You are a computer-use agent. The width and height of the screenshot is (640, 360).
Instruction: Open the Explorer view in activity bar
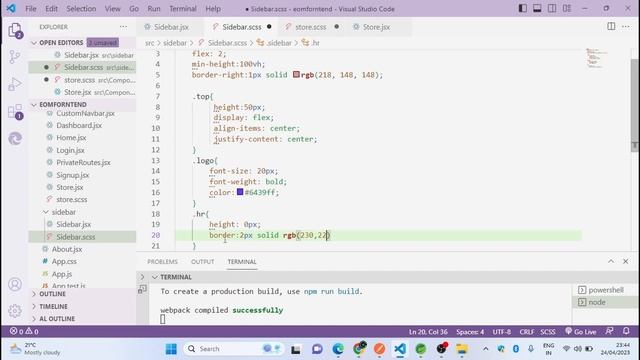[15, 30]
